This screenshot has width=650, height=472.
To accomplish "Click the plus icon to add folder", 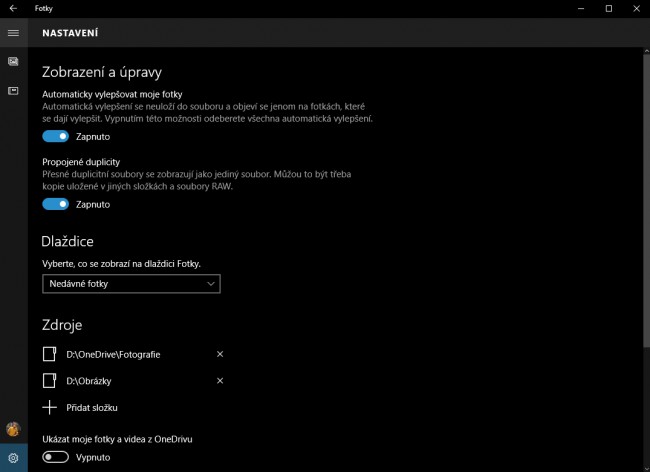I will (x=49, y=407).
